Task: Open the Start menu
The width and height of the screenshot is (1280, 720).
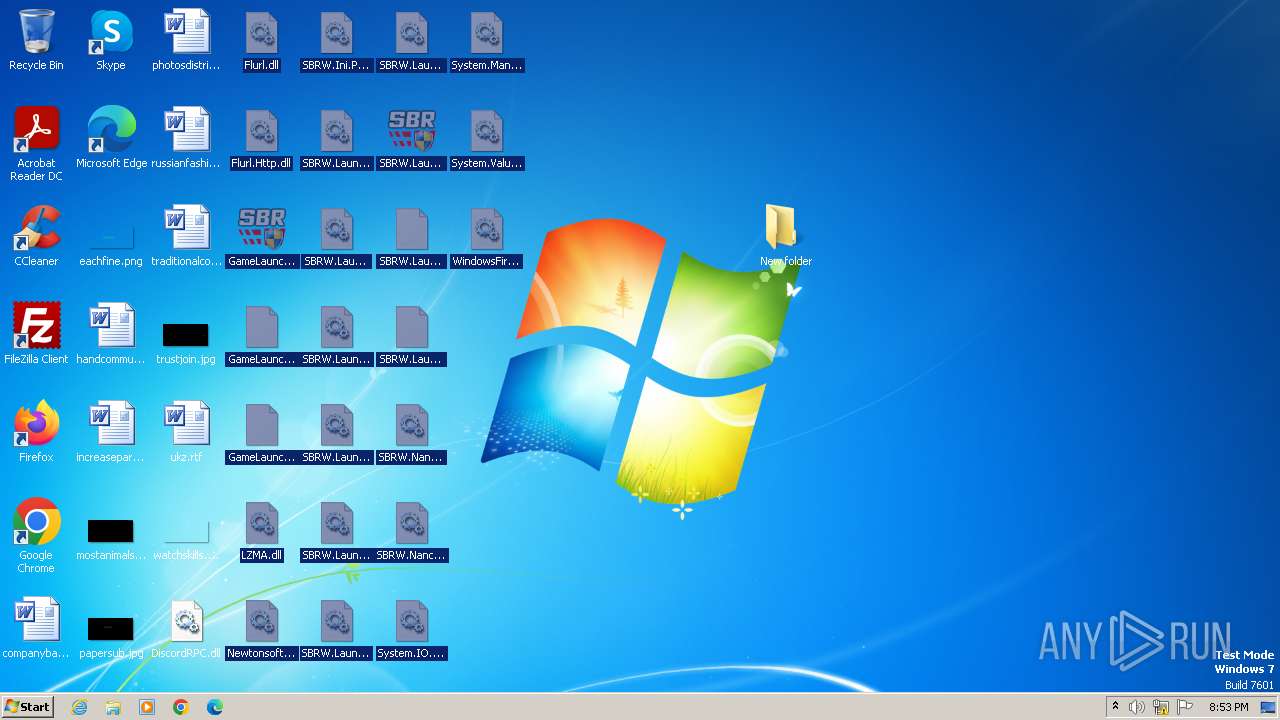Action: pos(27,707)
